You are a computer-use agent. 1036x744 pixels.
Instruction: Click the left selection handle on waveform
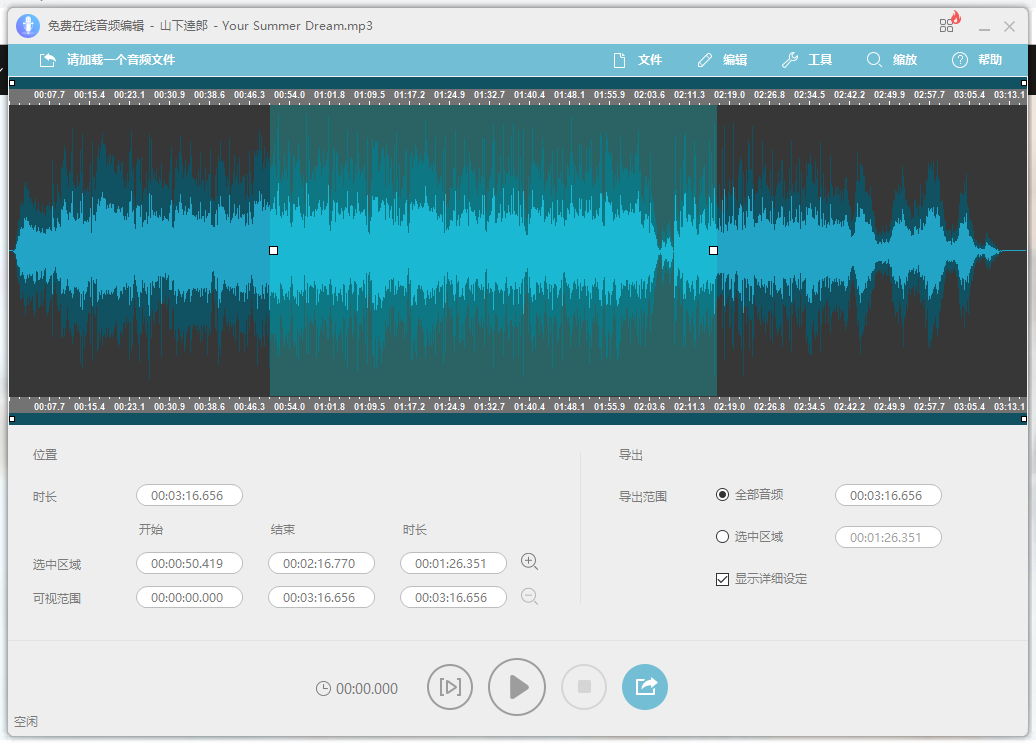(274, 250)
